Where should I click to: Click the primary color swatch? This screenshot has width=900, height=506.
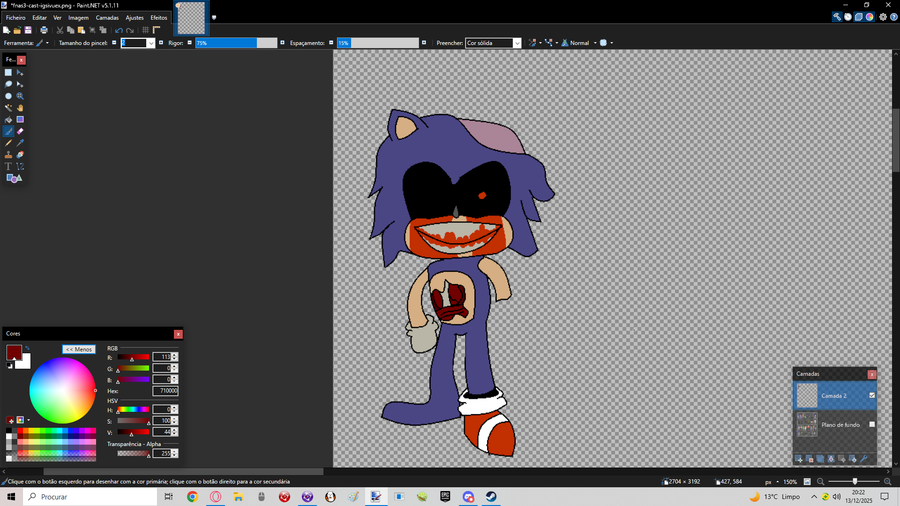(14, 352)
